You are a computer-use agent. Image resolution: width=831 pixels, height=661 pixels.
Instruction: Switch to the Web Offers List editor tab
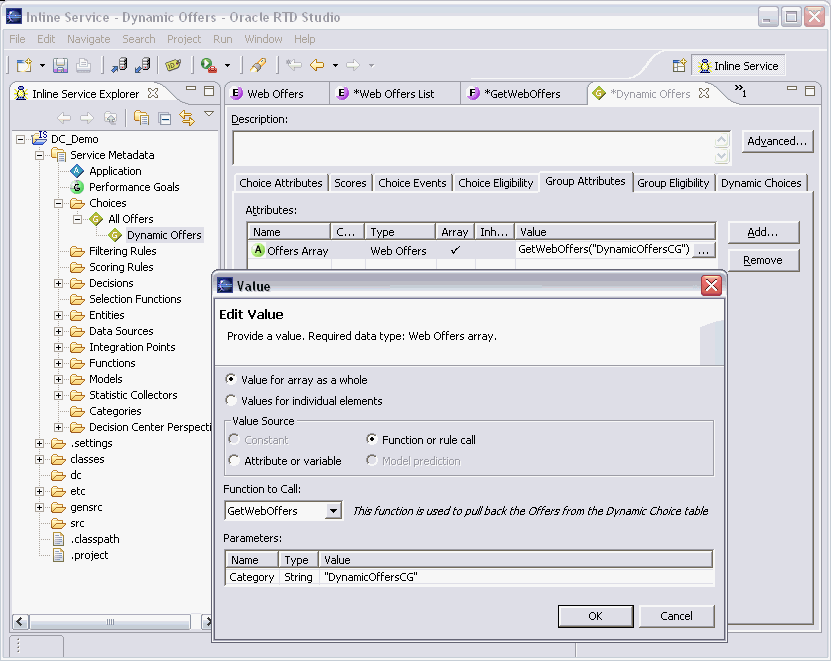393,94
